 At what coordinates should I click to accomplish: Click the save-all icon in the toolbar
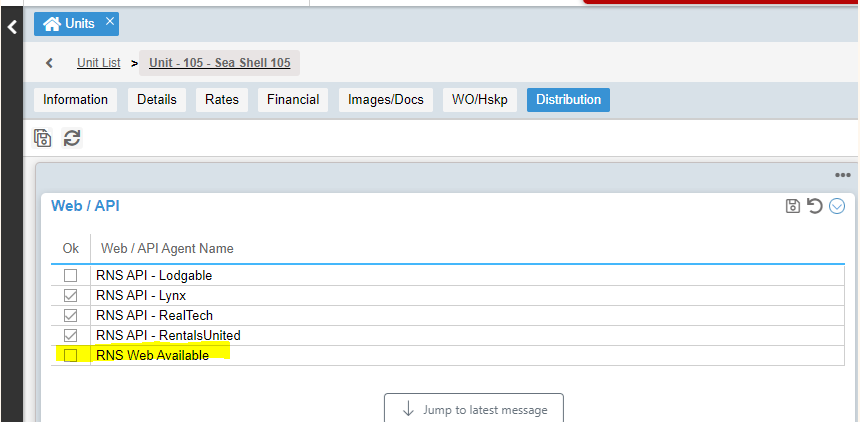click(x=42, y=138)
